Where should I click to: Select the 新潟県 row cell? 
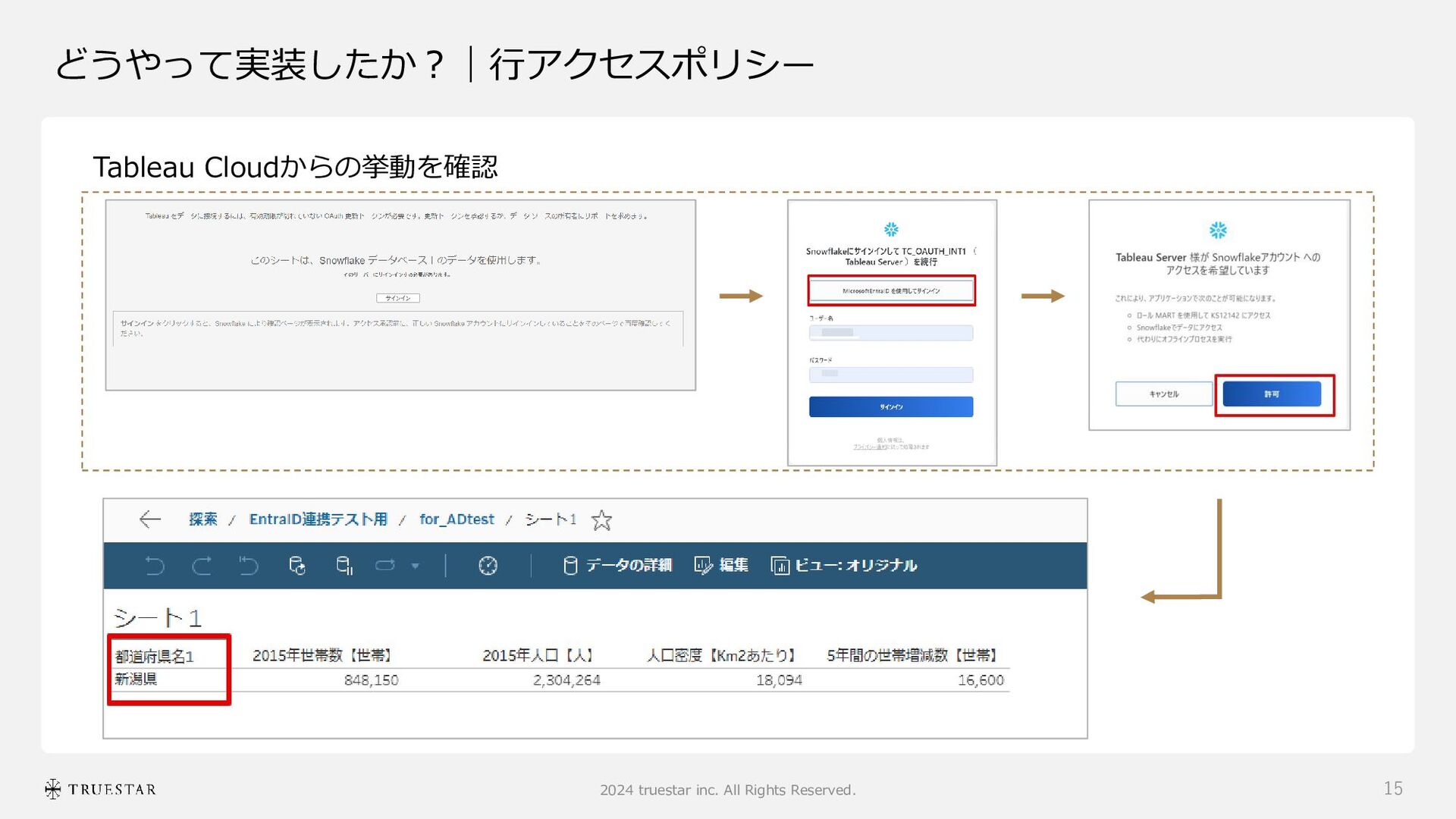point(136,679)
